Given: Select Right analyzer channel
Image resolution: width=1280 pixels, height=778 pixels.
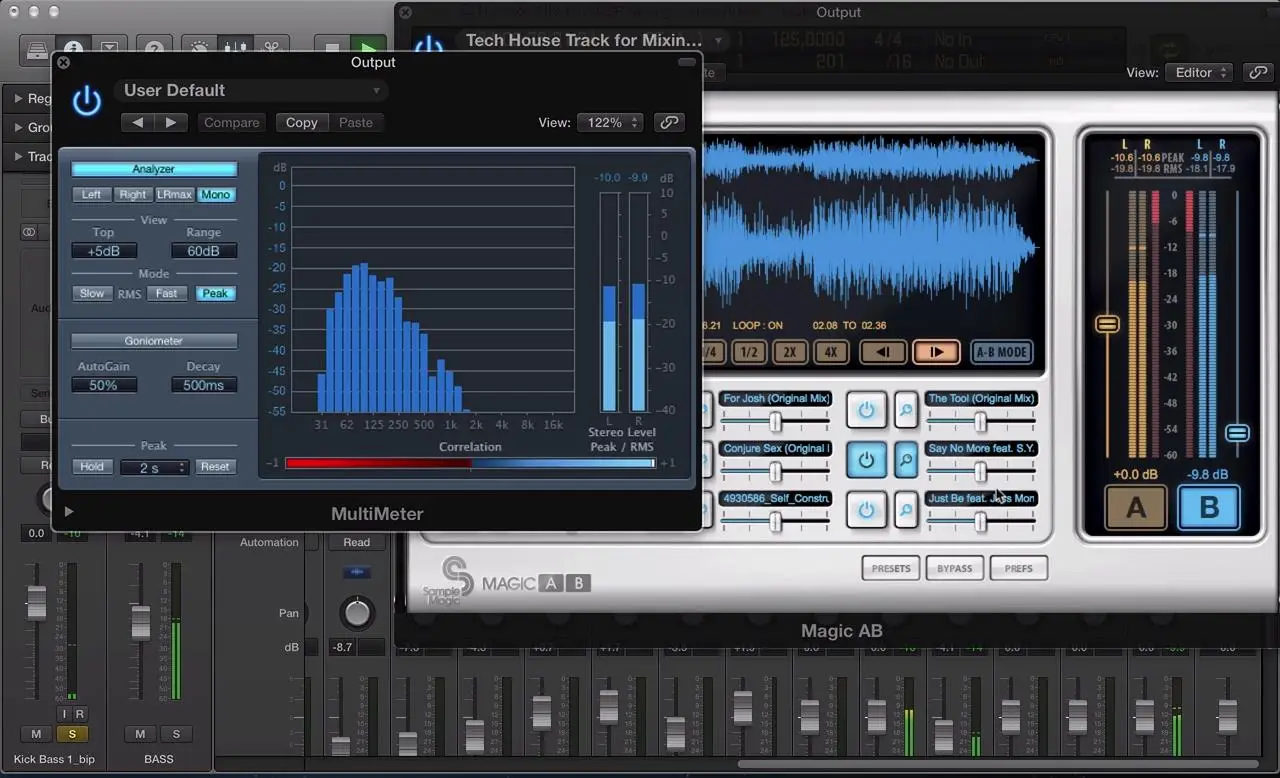Looking at the screenshot, I should (x=132, y=195).
